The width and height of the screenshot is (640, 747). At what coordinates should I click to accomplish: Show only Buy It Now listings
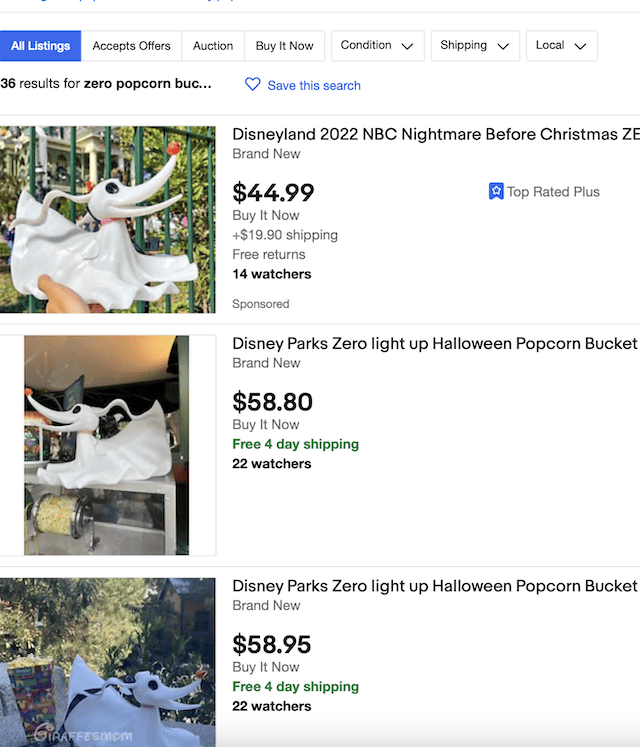tap(284, 46)
